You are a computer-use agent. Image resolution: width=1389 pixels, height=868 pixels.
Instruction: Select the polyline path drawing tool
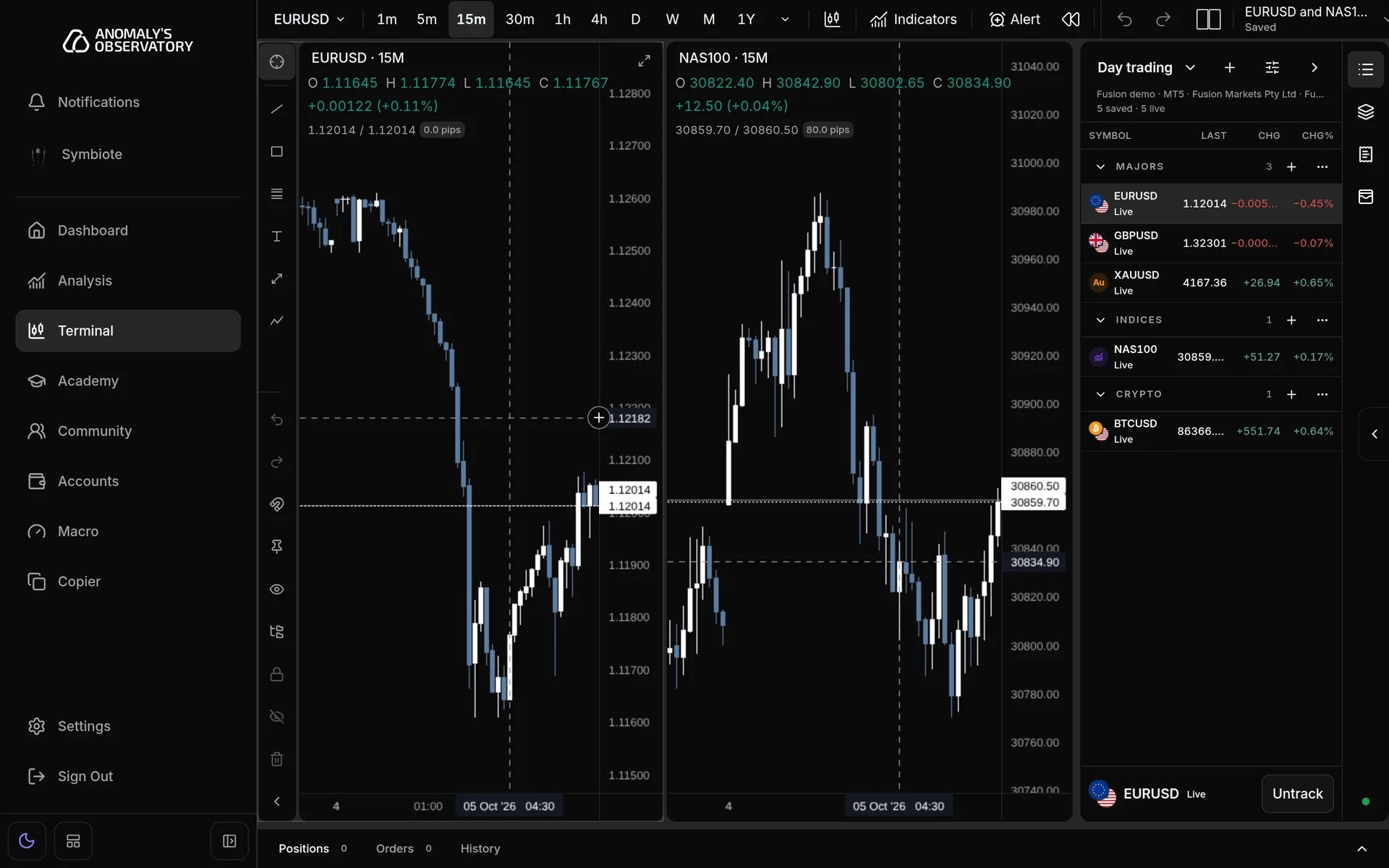coord(277,320)
